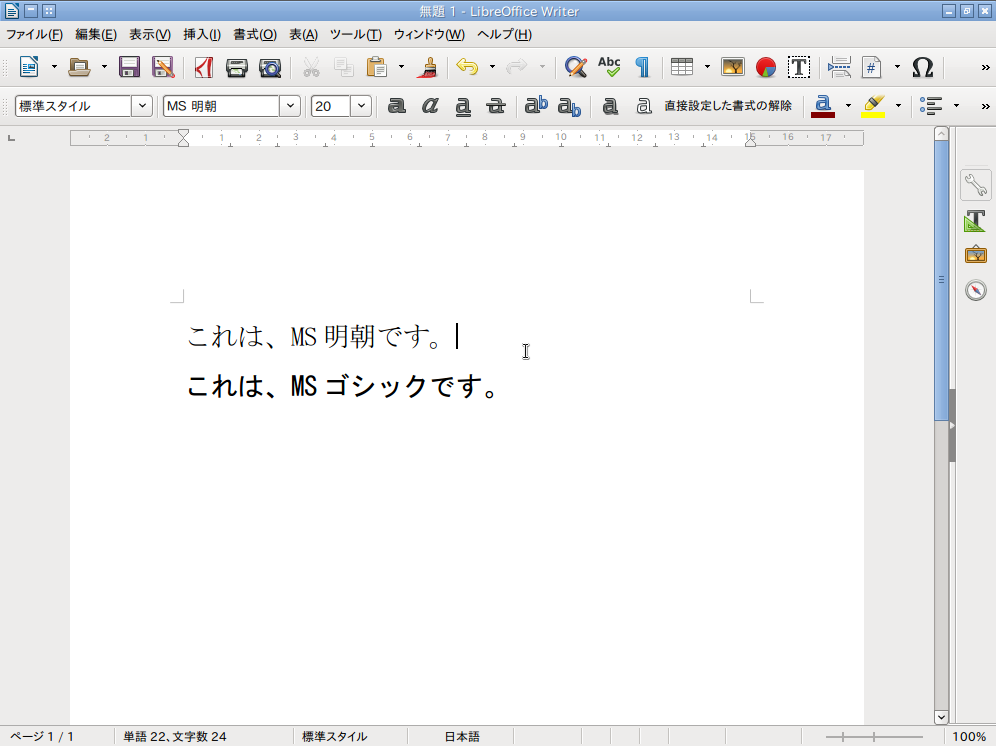Toggle Underline formatting
The image size is (996, 746).
point(463,107)
